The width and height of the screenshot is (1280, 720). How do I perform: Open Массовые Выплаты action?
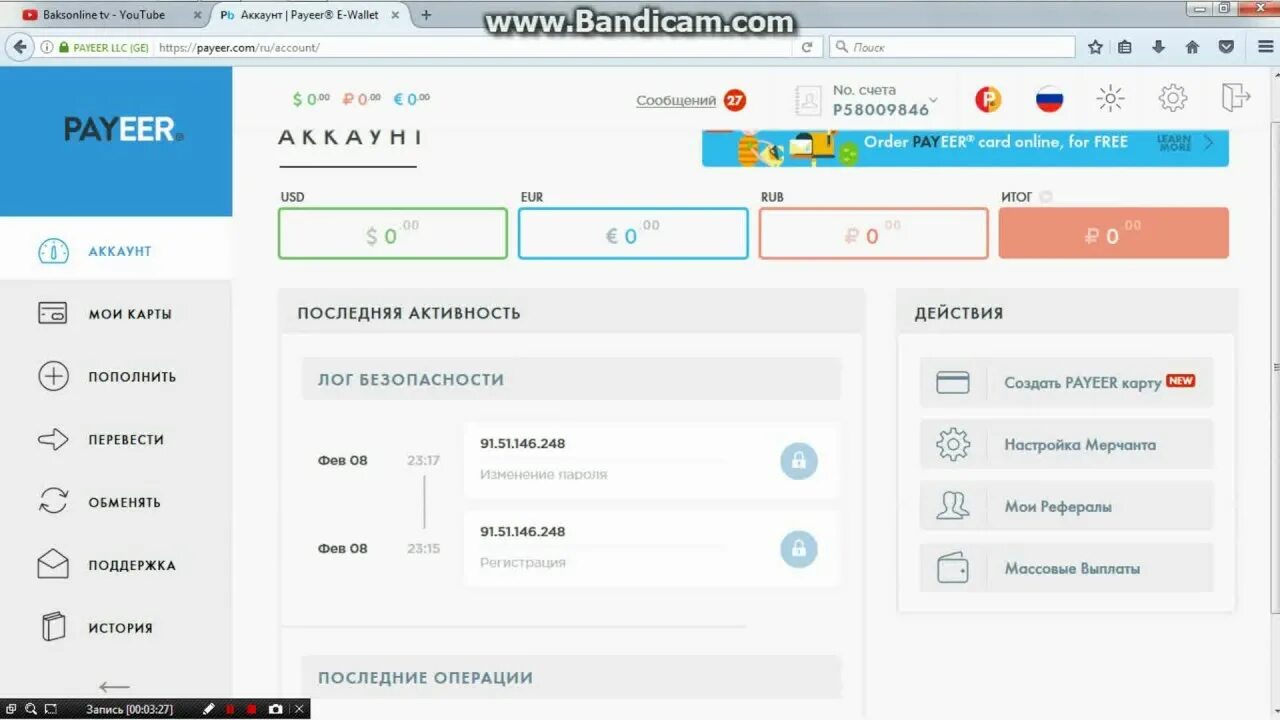point(1066,568)
